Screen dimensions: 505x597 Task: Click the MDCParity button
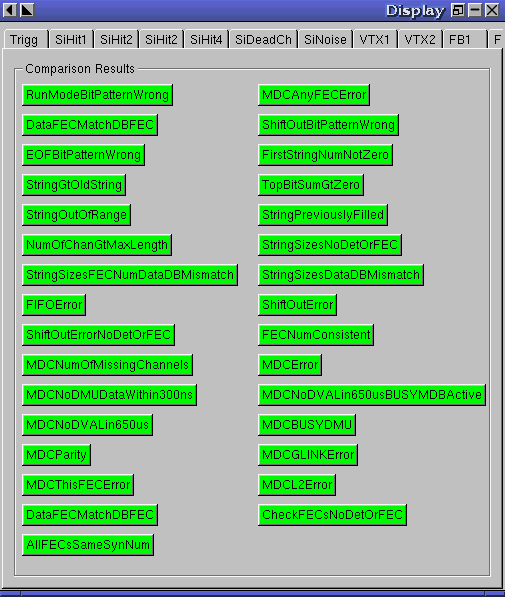pyautogui.click(x=56, y=455)
